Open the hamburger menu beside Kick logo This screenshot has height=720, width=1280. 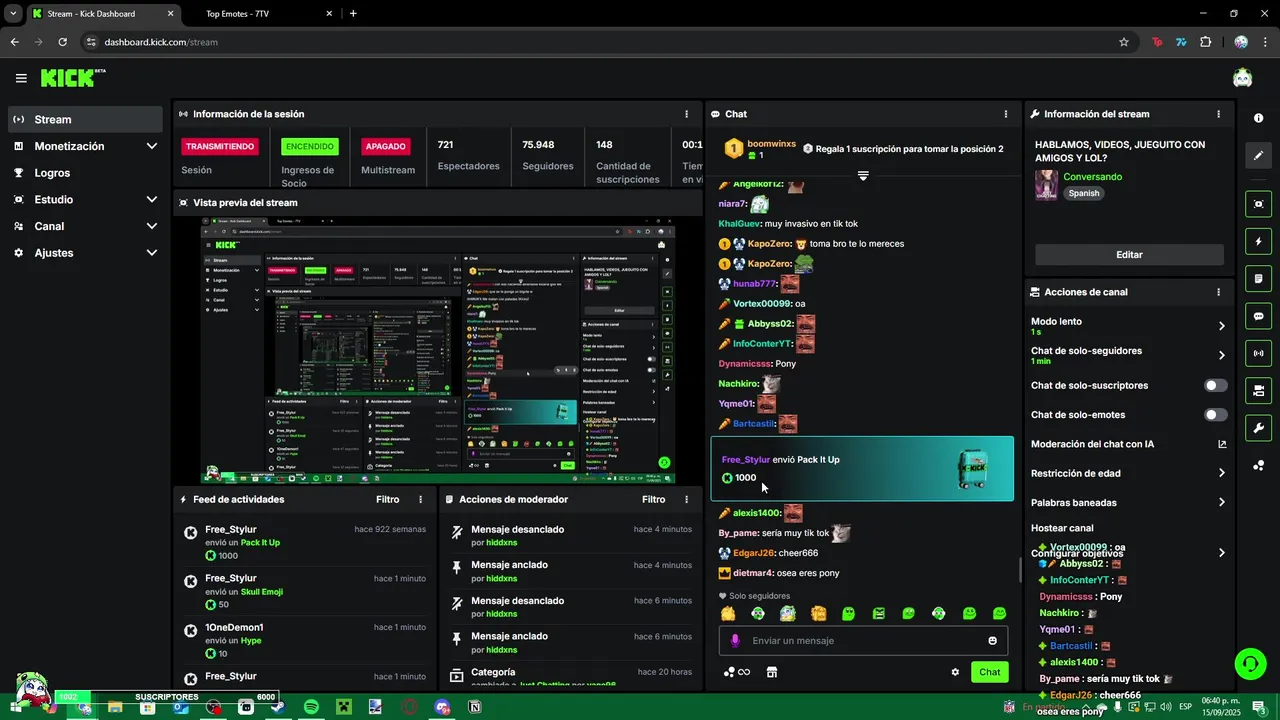point(21,78)
